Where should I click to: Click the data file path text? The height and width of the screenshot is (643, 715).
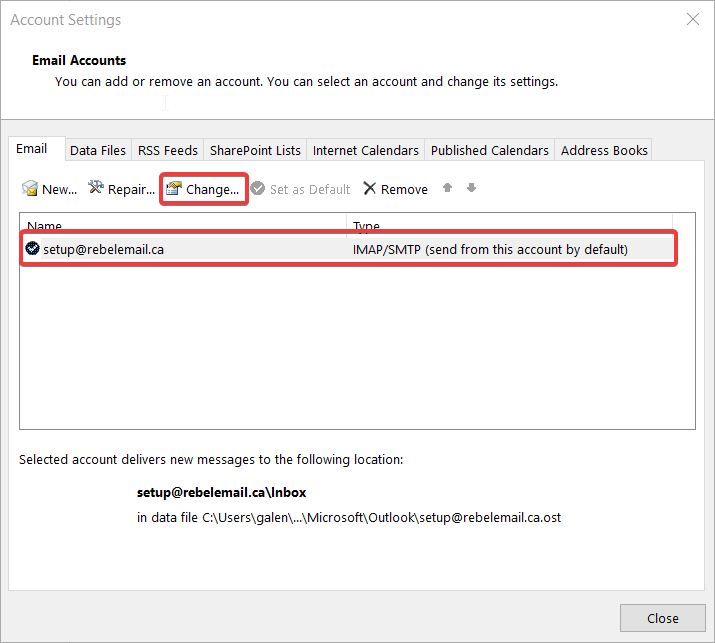(x=349, y=518)
